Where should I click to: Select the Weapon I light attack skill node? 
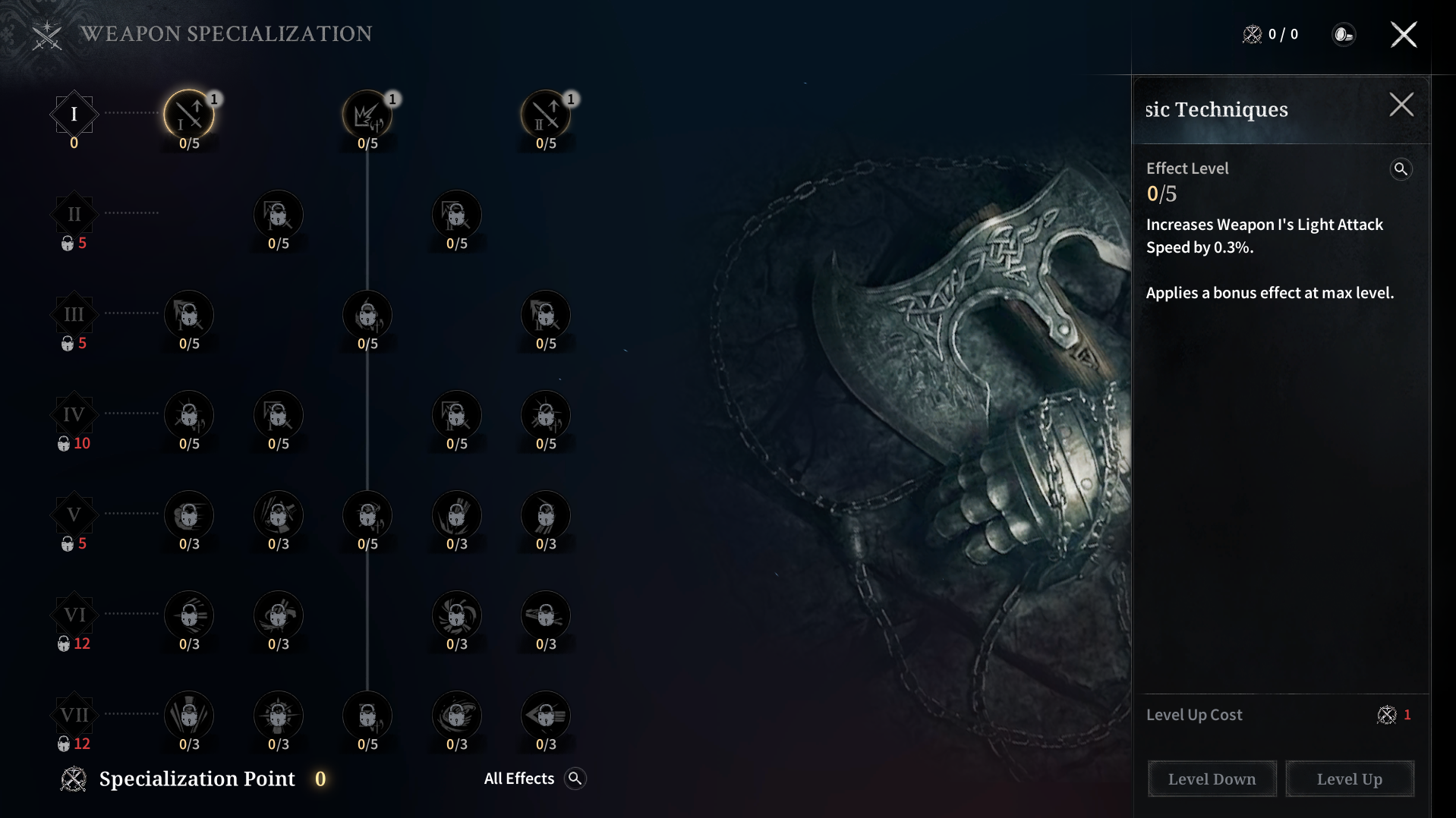189,115
